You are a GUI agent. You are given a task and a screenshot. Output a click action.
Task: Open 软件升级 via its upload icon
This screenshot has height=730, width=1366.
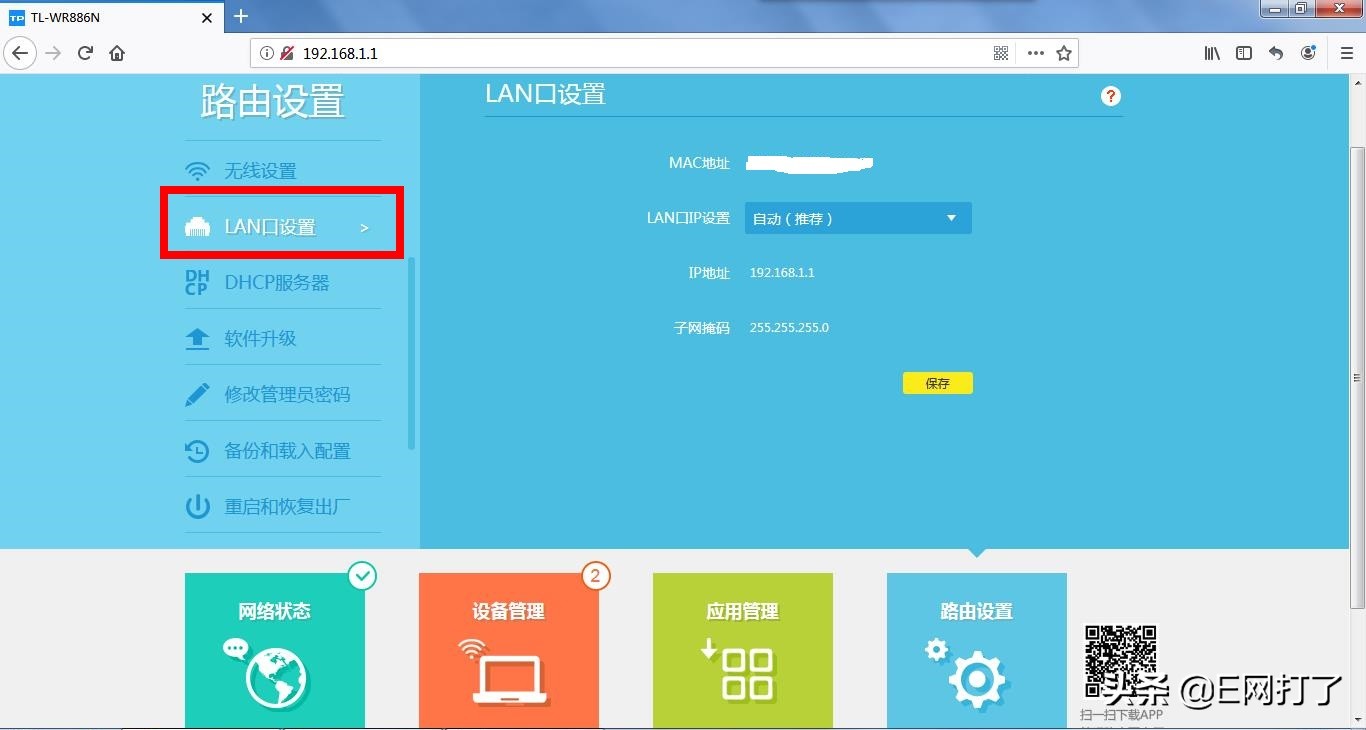pos(198,339)
